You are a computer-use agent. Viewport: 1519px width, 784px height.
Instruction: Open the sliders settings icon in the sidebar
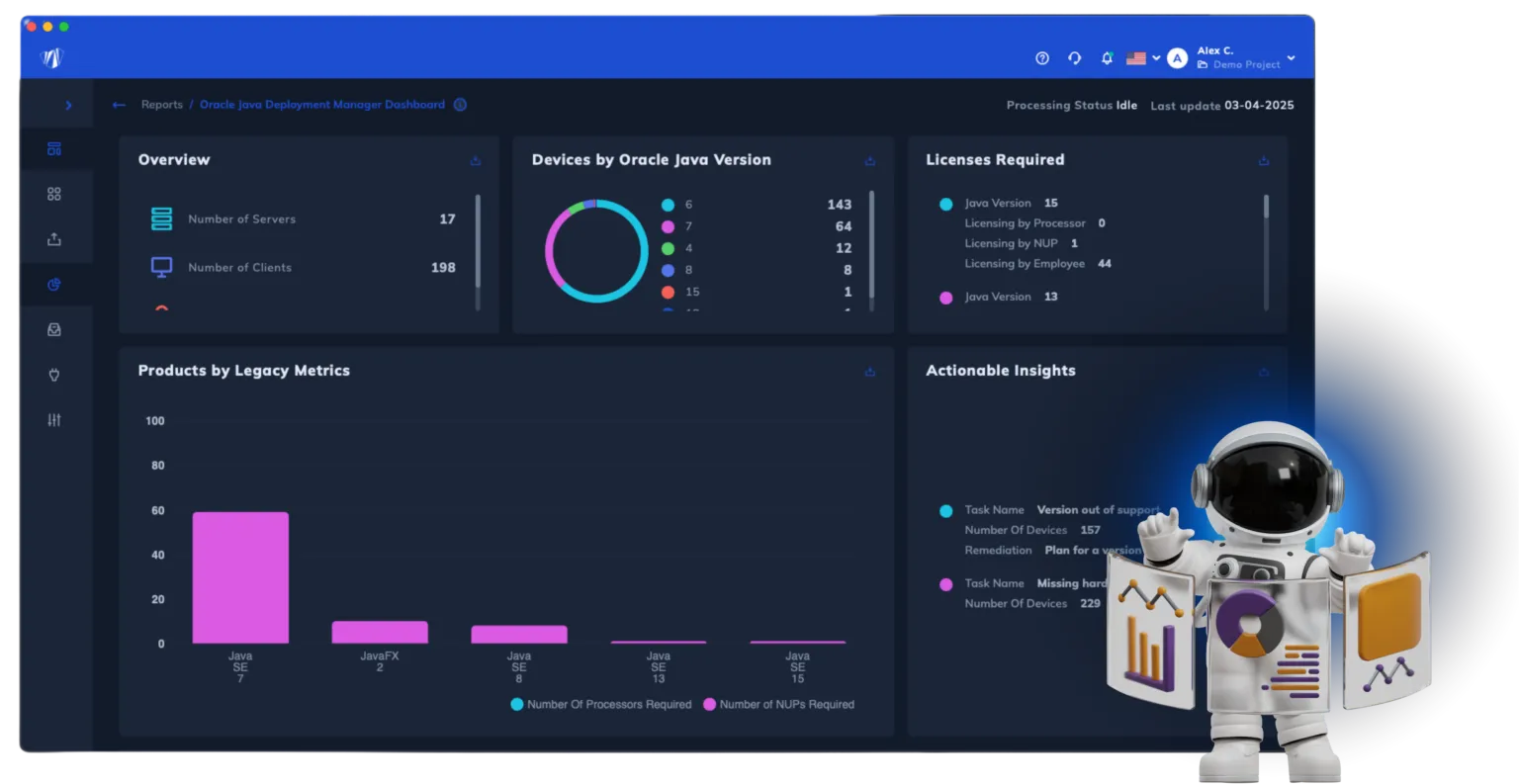click(54, 420)
